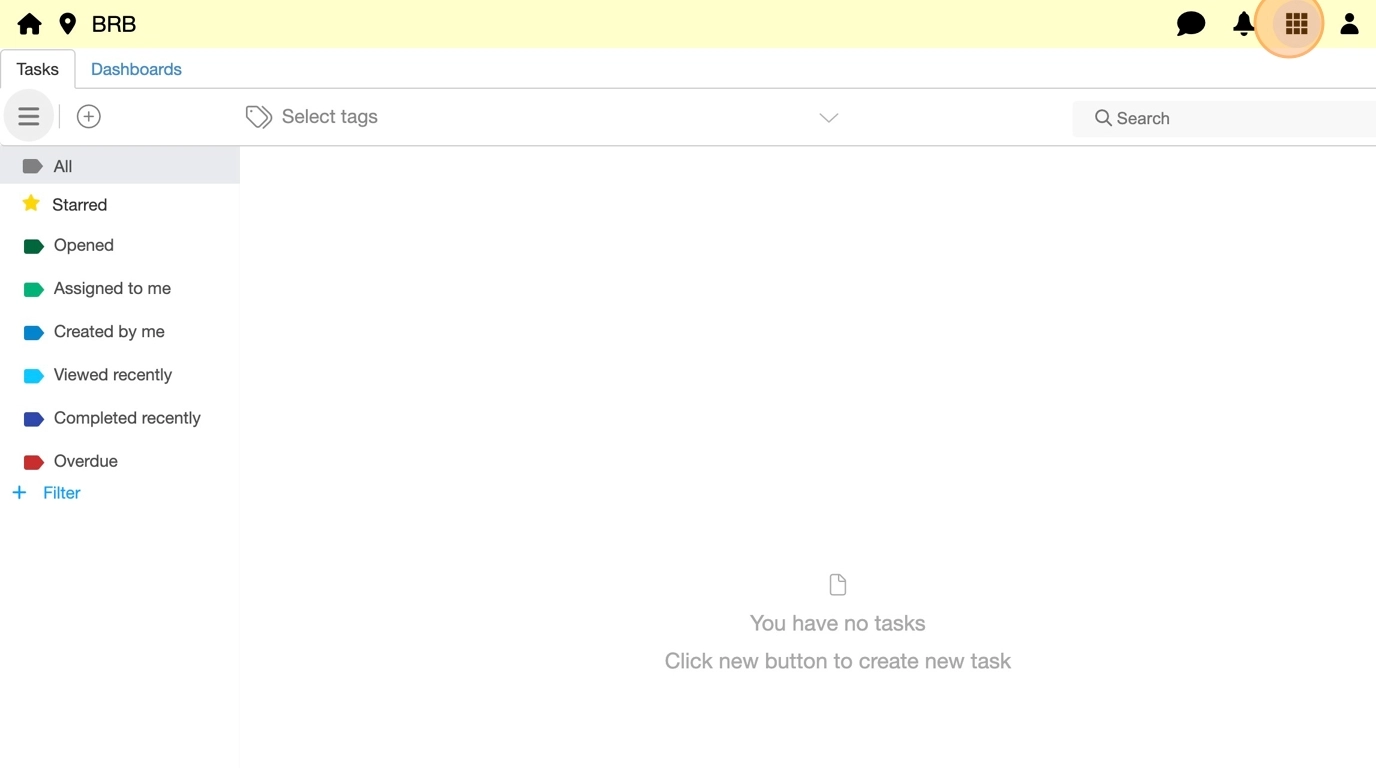Open the chat messages icon
The image size is (1376, 768).
pyautogui.click(x=1190, y=24)
